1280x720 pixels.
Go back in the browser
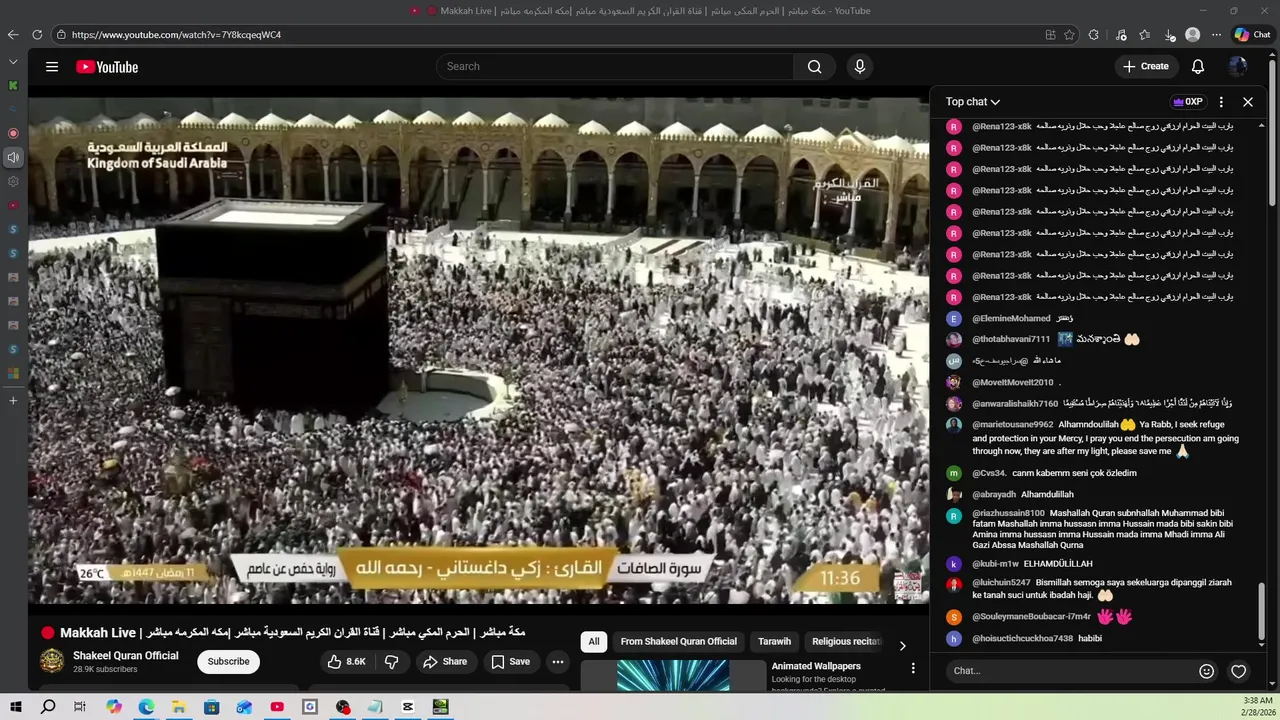(13, 34)
